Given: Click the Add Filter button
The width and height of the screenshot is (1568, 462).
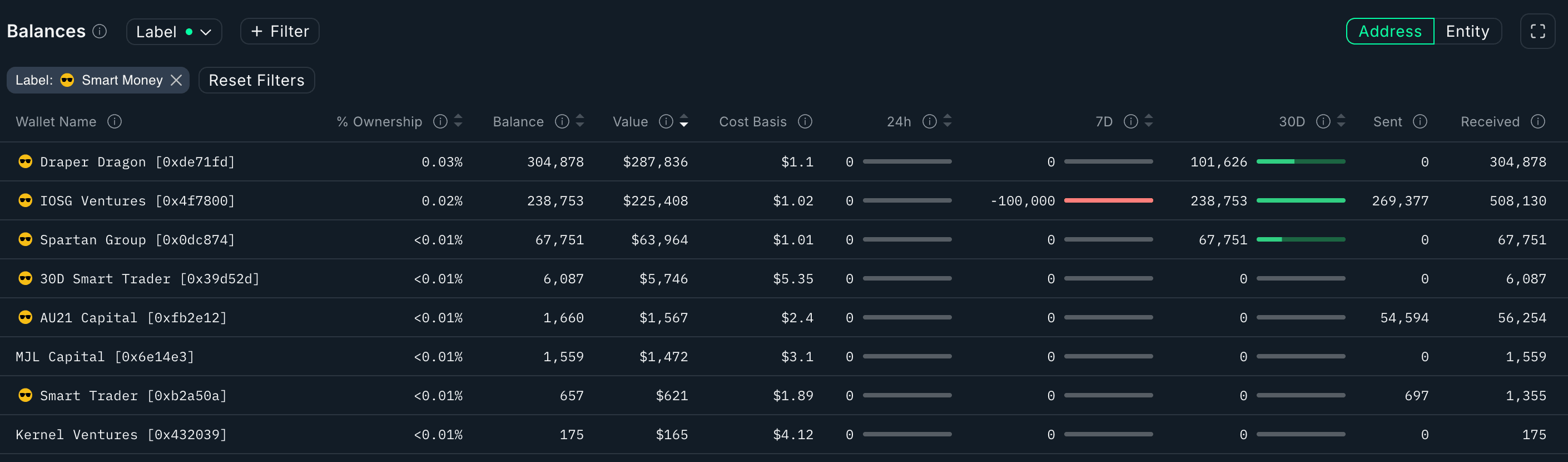Looking at the screenshot, I should click(279, 32).
